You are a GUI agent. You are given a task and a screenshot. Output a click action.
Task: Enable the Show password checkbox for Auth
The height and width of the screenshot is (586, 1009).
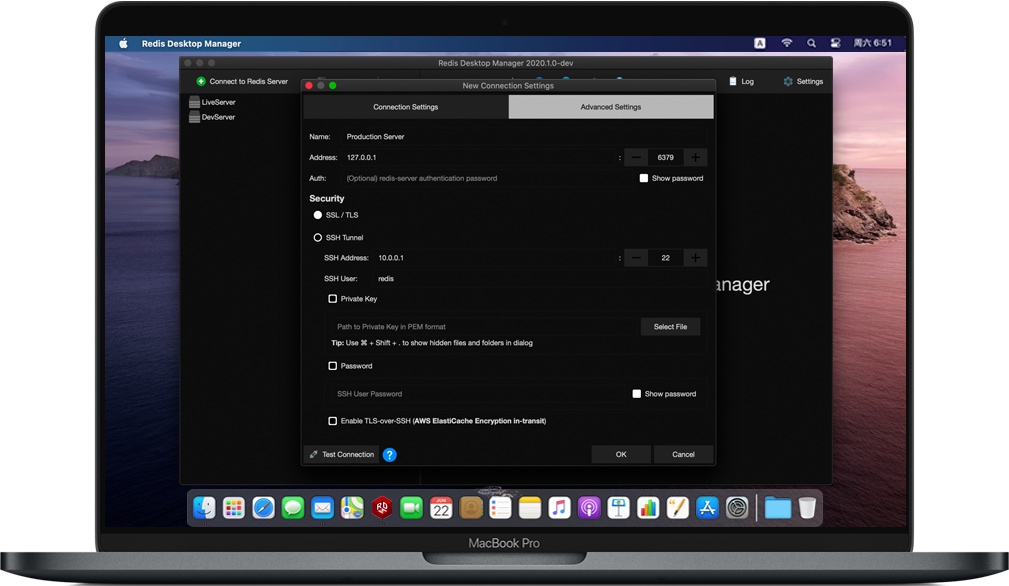point(644,177)
